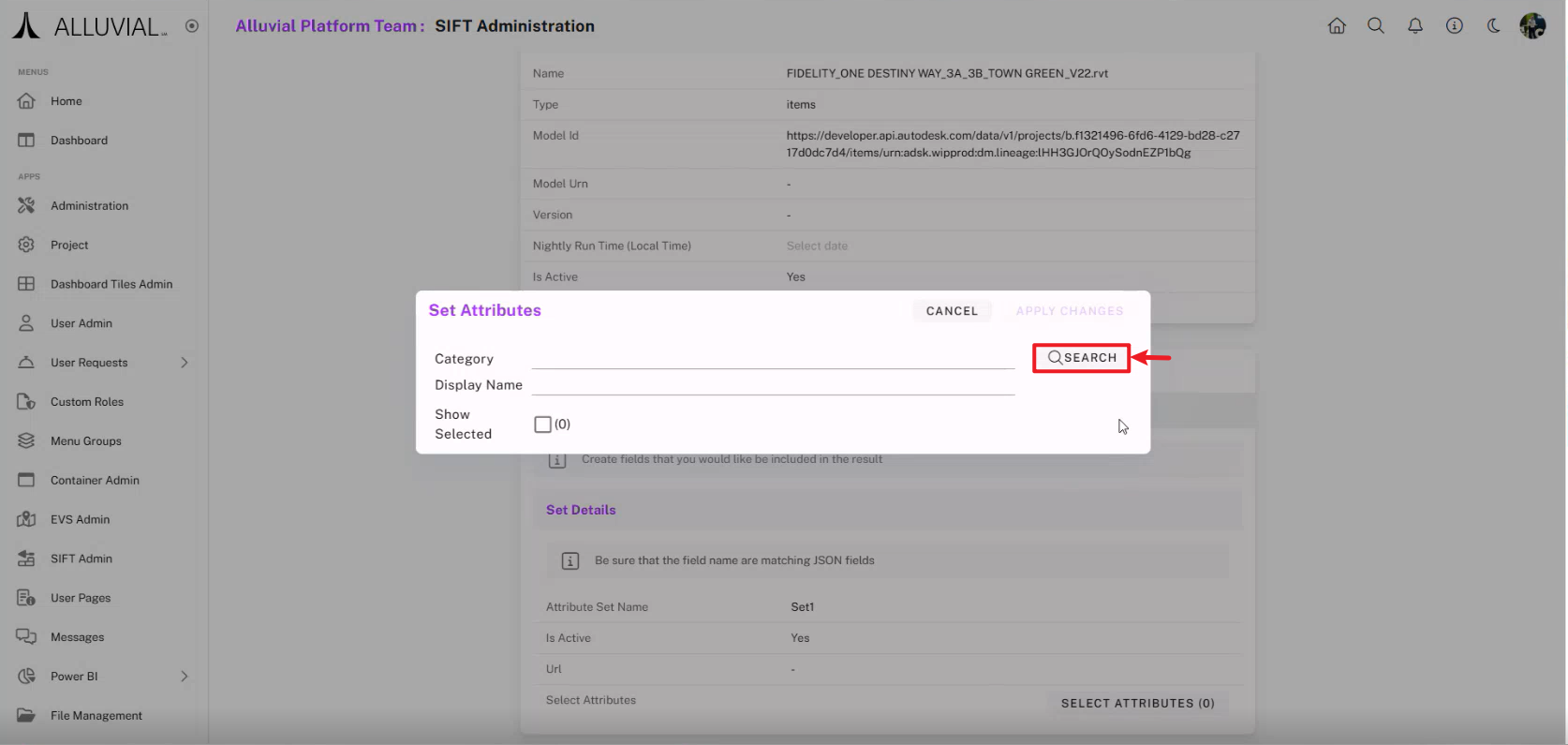Click the Search button in Set Attributes

(x=1082, y=358)
